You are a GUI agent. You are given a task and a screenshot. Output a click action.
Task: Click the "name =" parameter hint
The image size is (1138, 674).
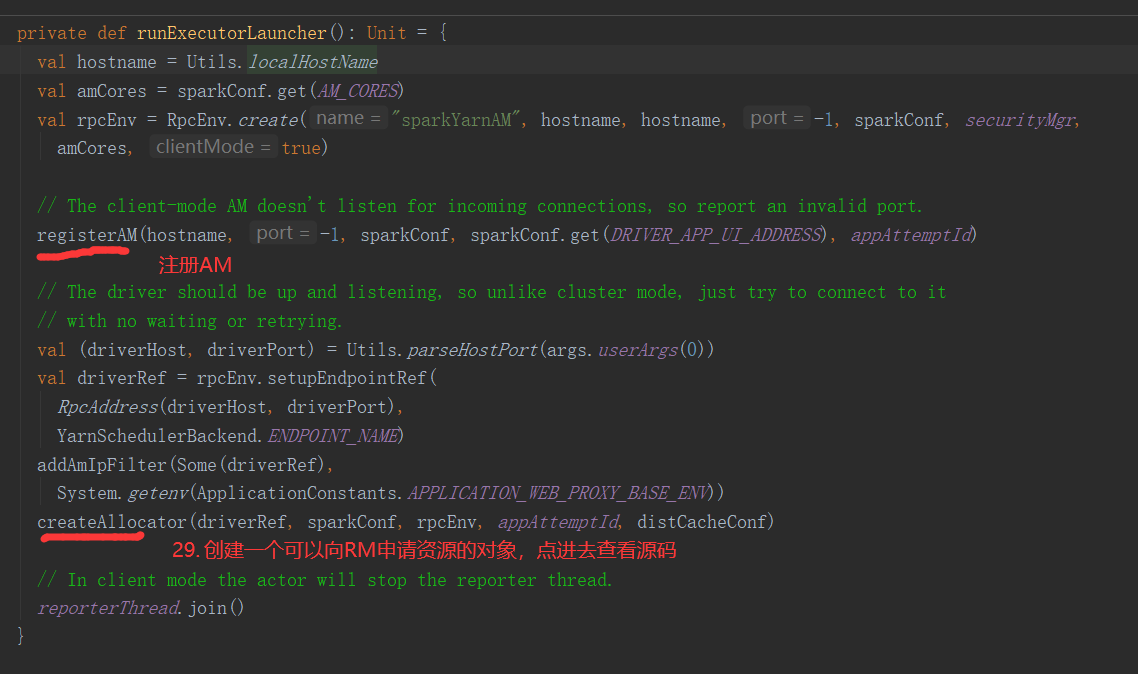pos(348,118)
